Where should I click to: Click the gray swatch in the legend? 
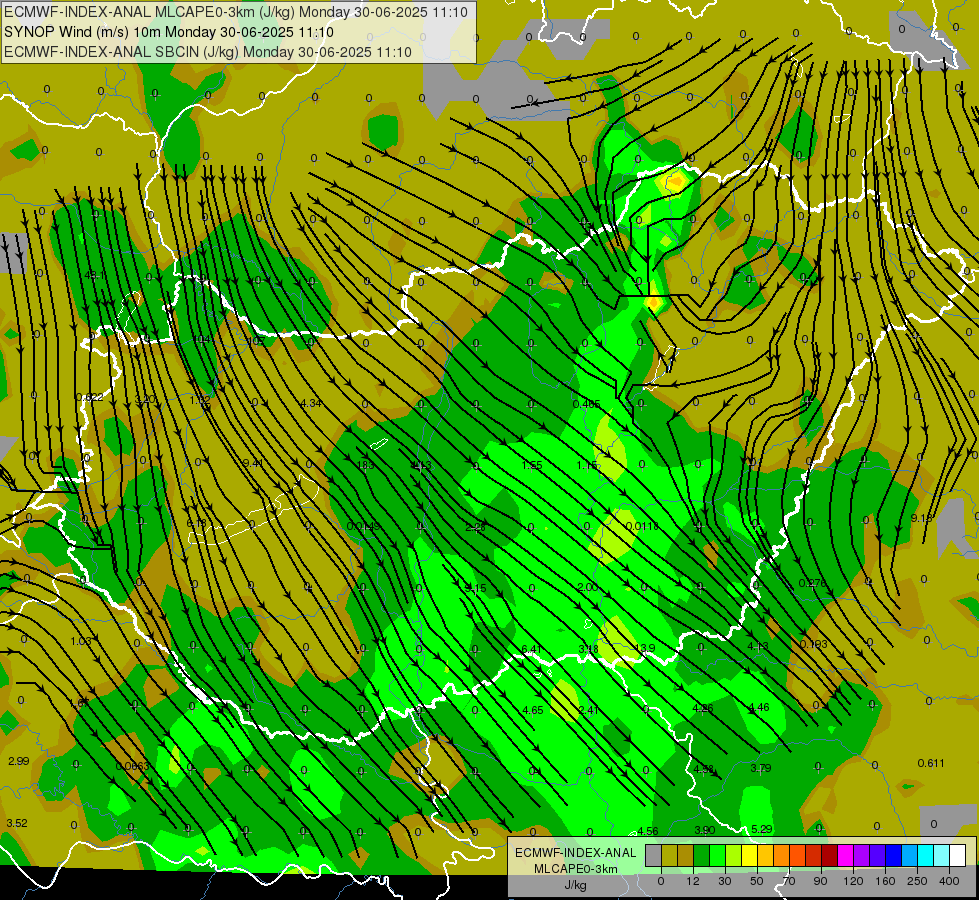(x=653, y=855)
